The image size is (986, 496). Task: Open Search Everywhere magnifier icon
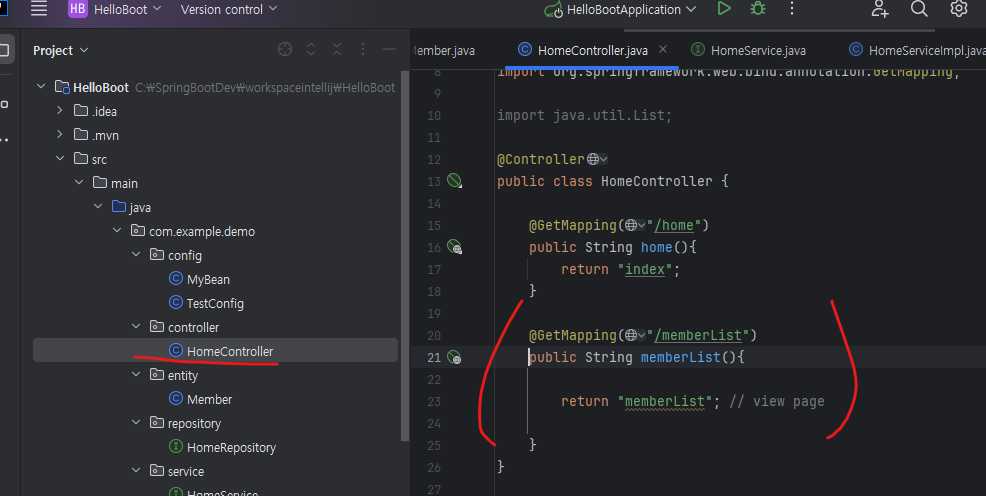[919, 9]
